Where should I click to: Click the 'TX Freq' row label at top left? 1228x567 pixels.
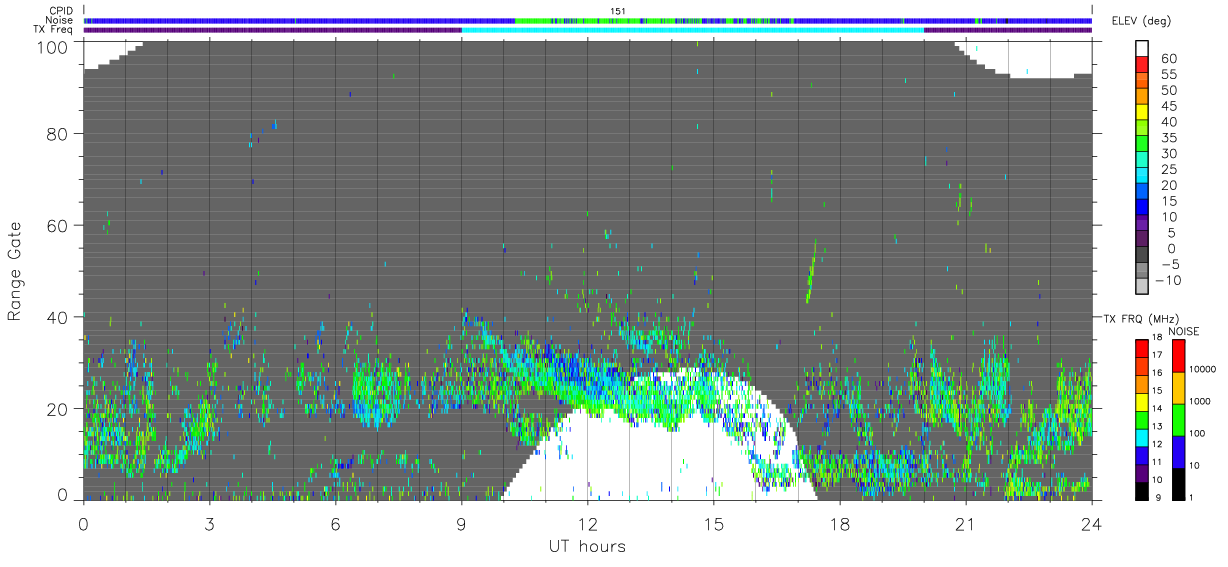[55, 30]
